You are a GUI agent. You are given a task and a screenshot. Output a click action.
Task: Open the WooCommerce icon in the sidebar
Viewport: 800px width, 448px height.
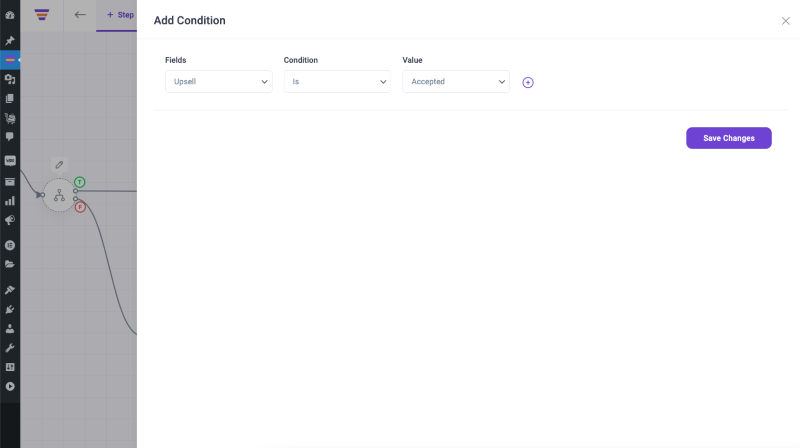(10, 161)
